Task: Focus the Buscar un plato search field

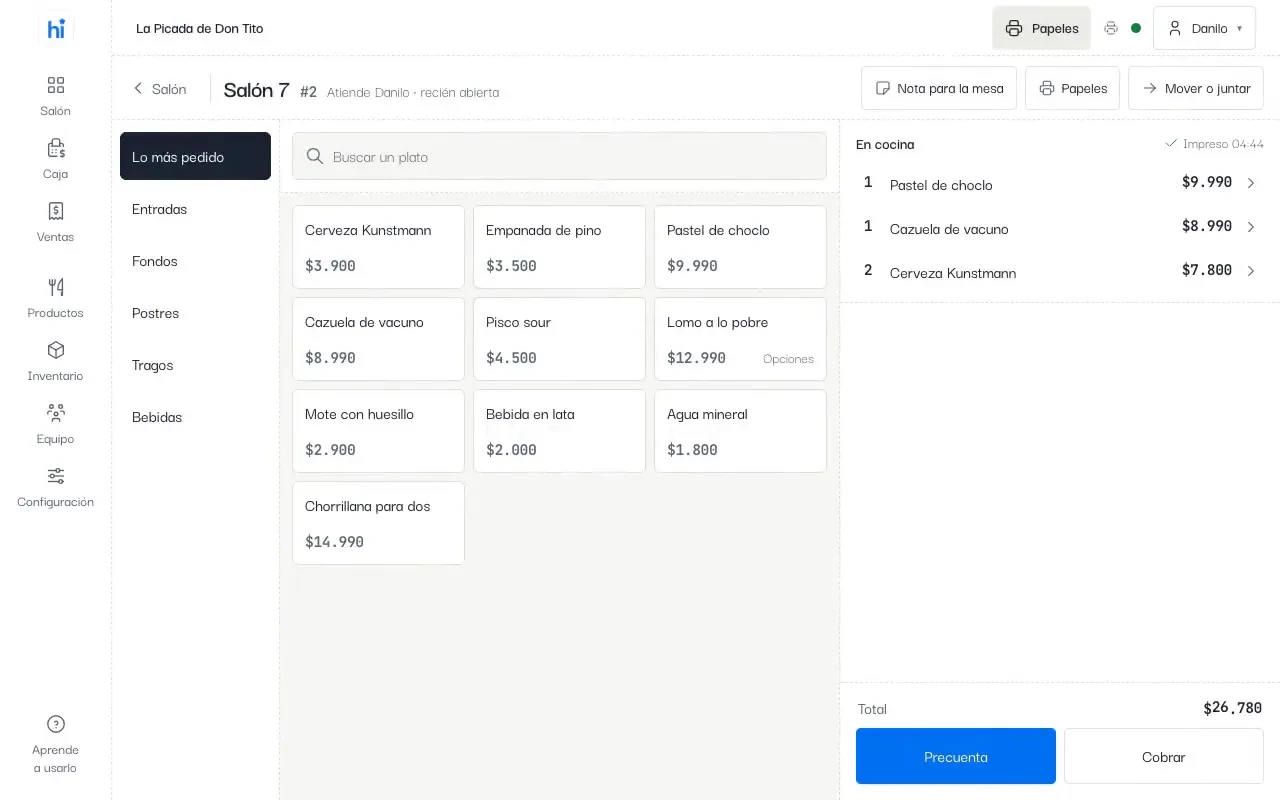Action: coord(559,156)
